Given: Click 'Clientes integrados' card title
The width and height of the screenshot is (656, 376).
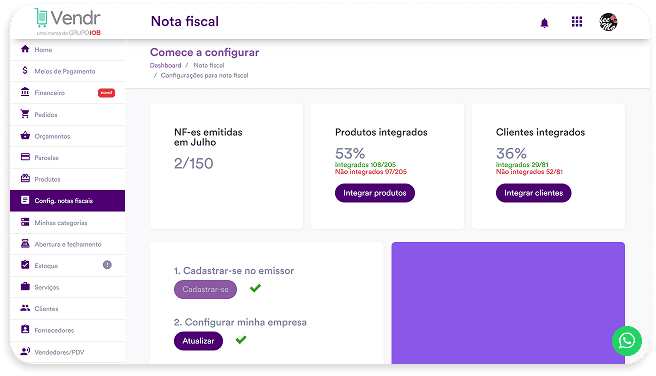Looking at the screenshot, I should point(541,132).
